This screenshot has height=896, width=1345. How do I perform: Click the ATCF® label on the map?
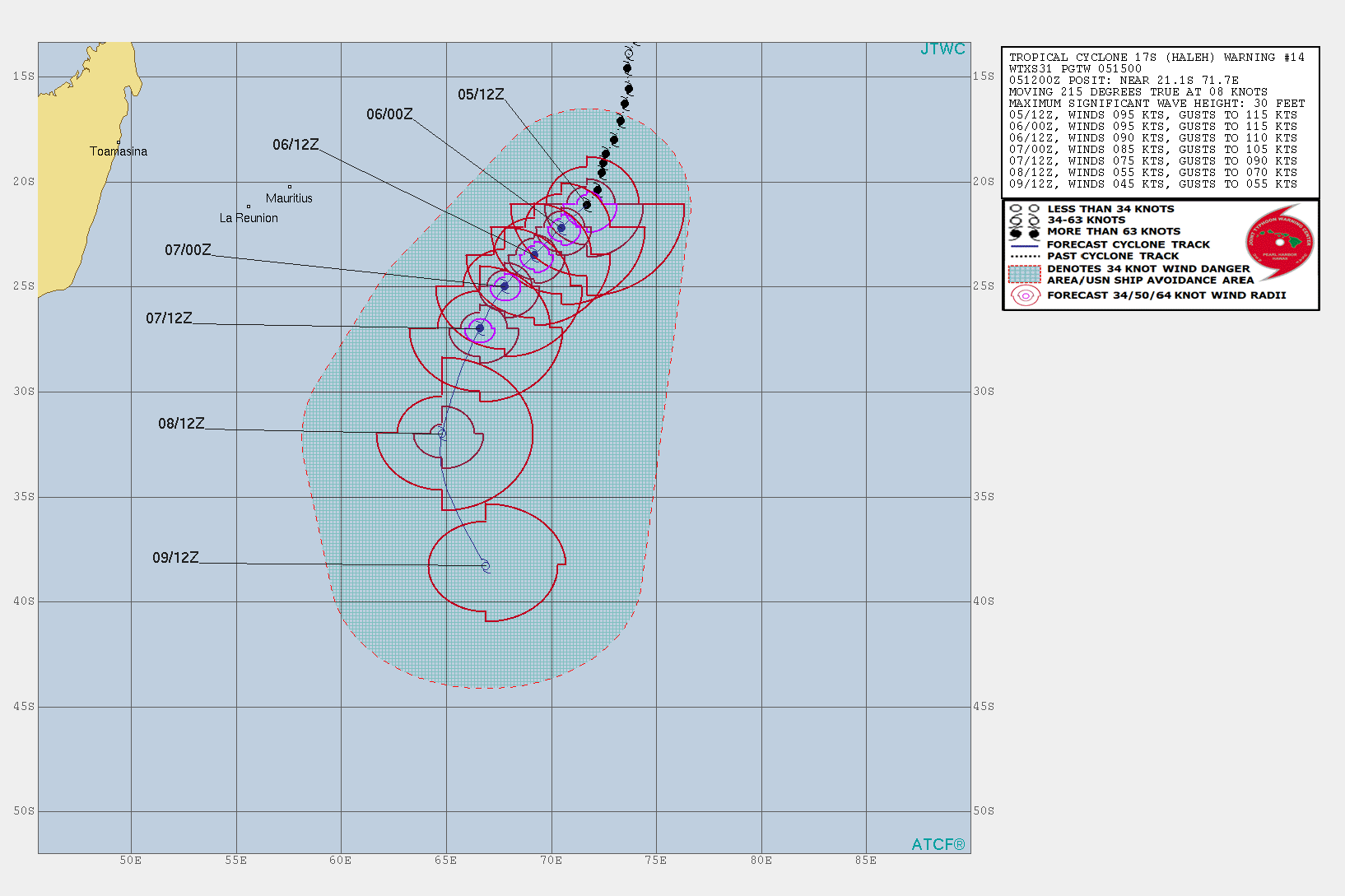click(938, 845)
